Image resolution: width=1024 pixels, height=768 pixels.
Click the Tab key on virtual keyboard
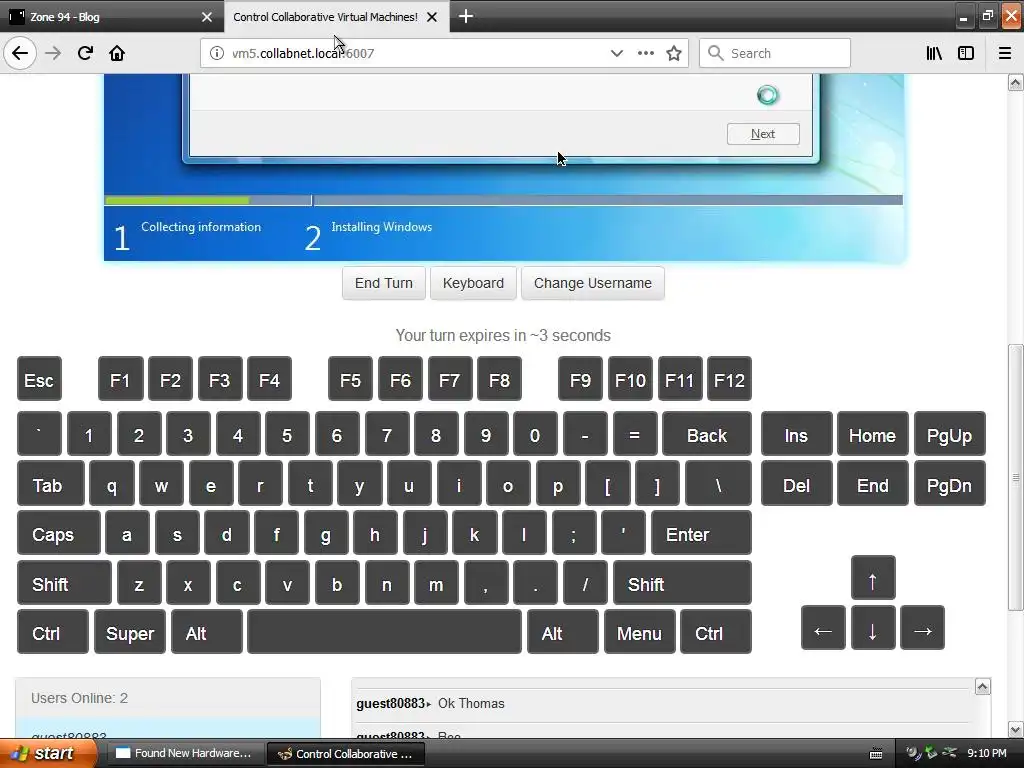pos(51,484)
